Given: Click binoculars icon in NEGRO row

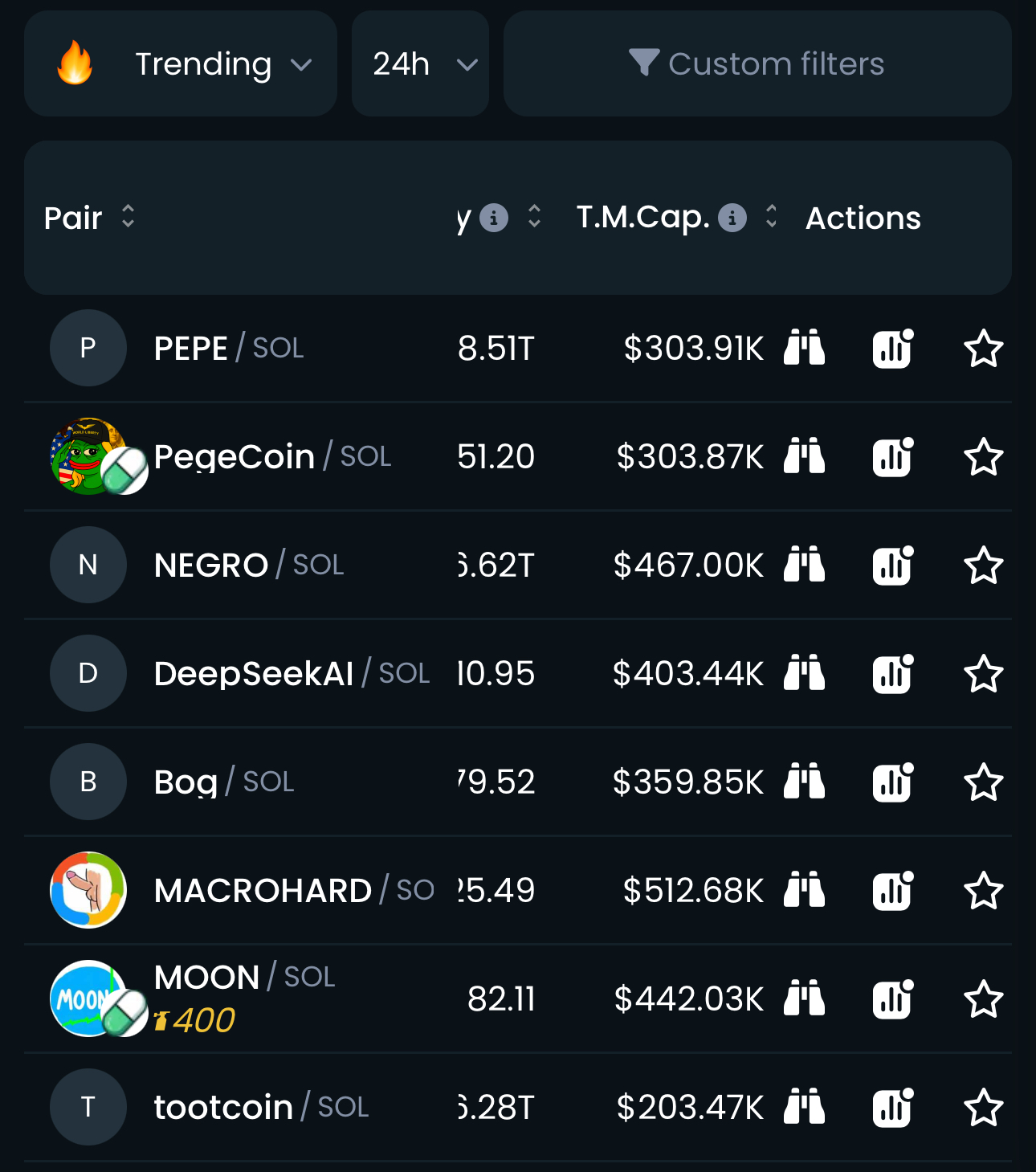Looking at the screenshot, I should pos(804,565).
